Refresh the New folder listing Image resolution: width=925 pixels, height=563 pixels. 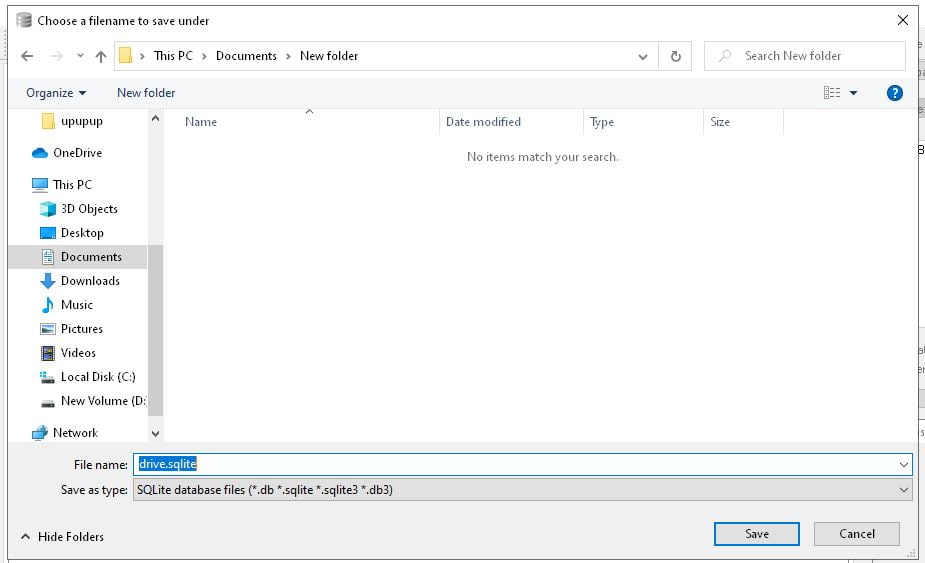coord(676,57)
